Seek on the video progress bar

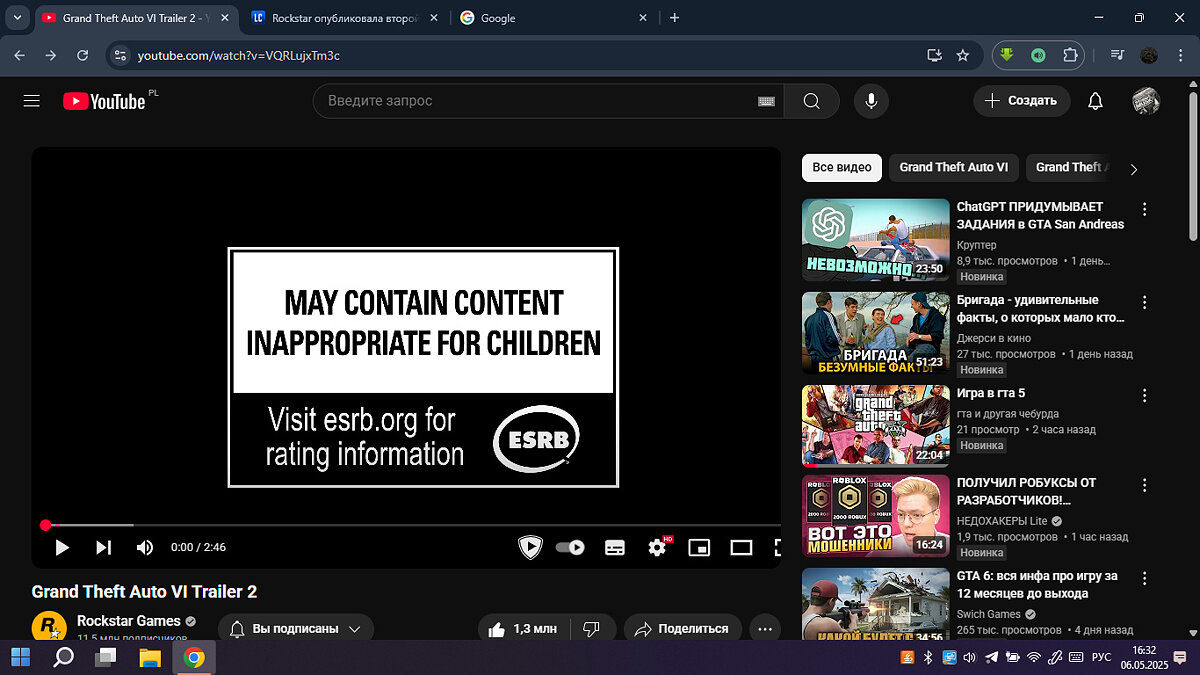pos(400,525)
